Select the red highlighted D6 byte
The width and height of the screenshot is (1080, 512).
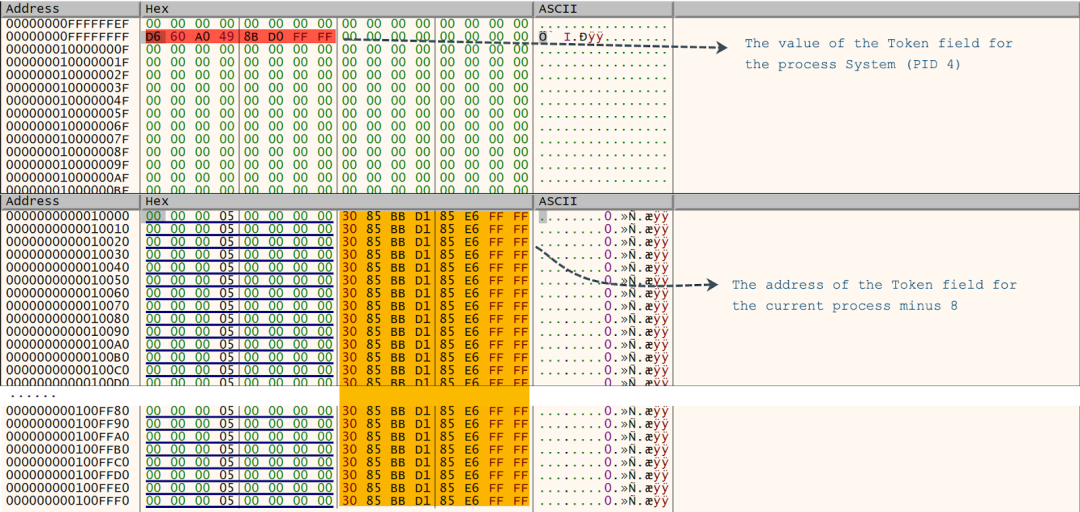click(x=153, y=36)
